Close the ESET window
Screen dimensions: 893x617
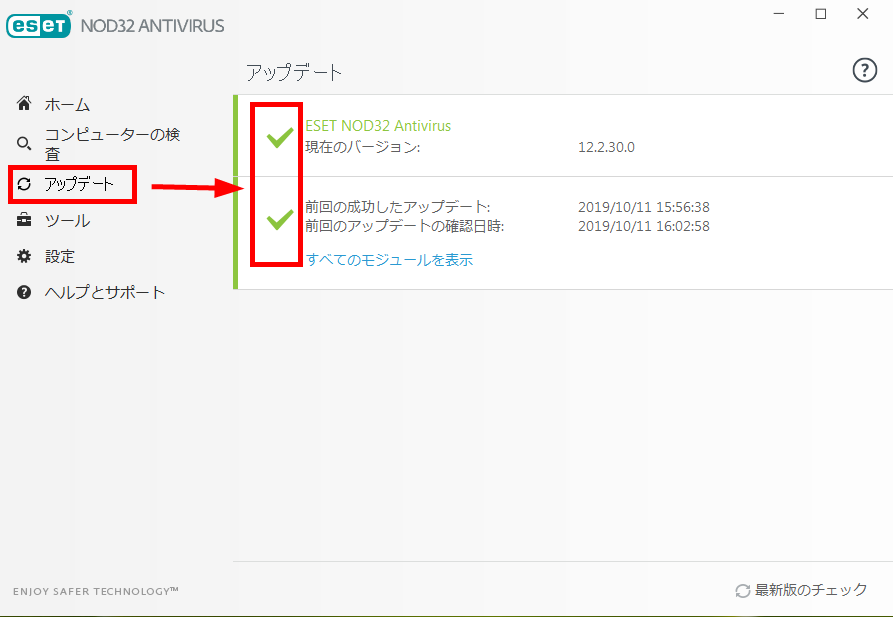pyautogui.click(x=863, y=14)
